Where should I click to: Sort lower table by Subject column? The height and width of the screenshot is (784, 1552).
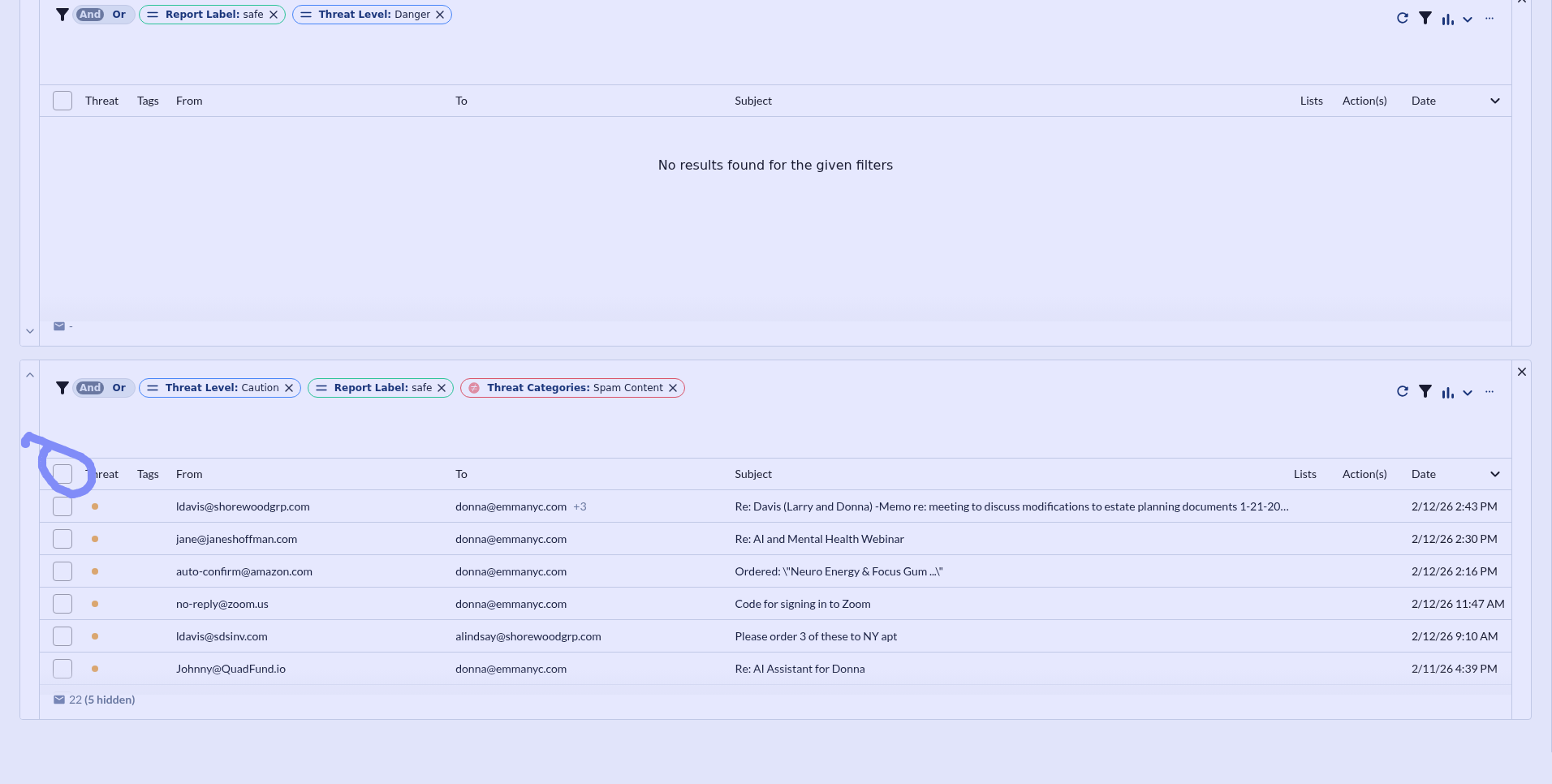752,474
